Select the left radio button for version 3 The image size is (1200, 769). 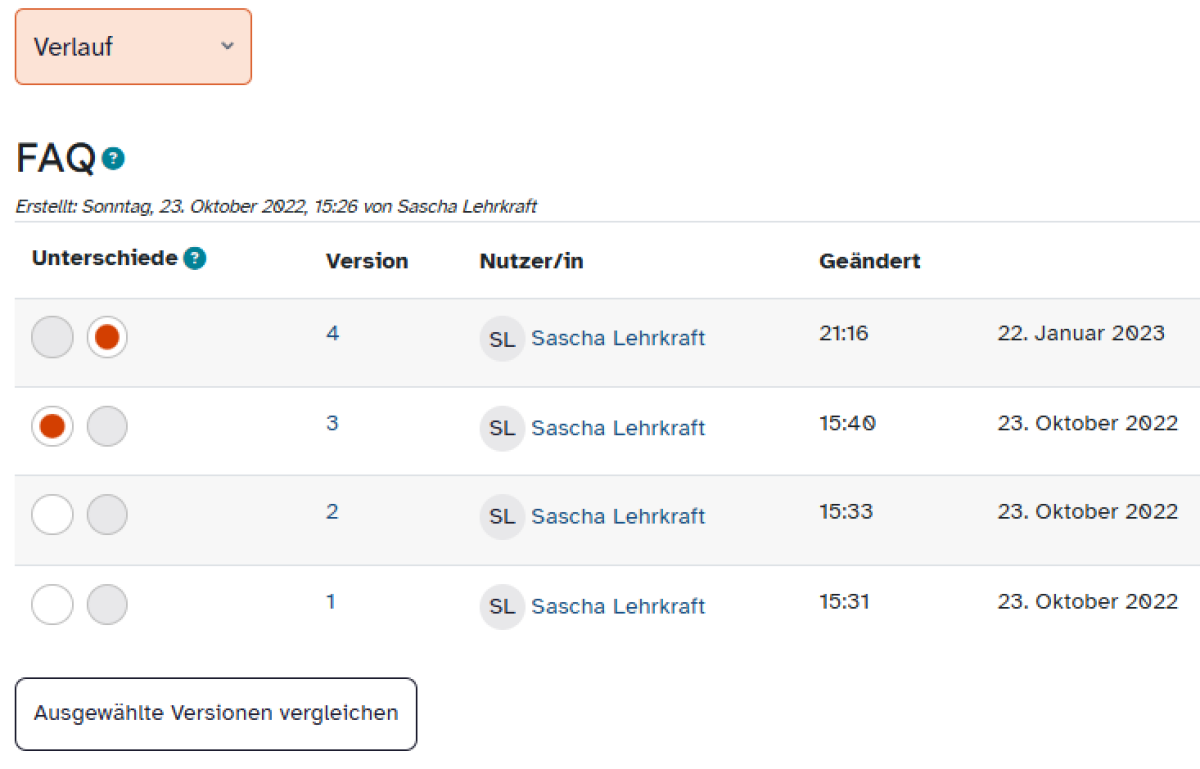tap(53, 427)
